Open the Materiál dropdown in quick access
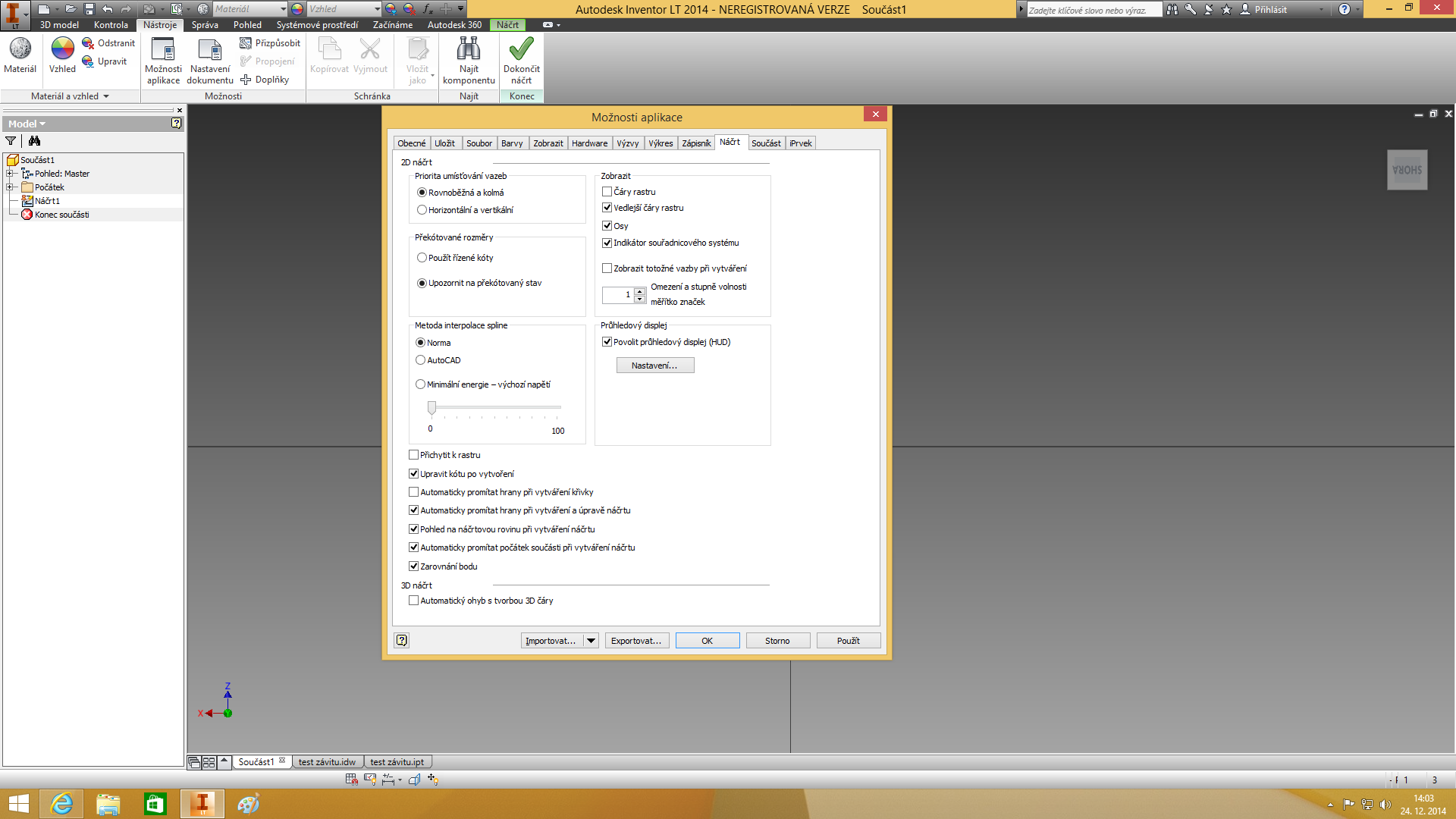Image resolution: width=1456 pixels, height=819 pixels. [283, 9]
